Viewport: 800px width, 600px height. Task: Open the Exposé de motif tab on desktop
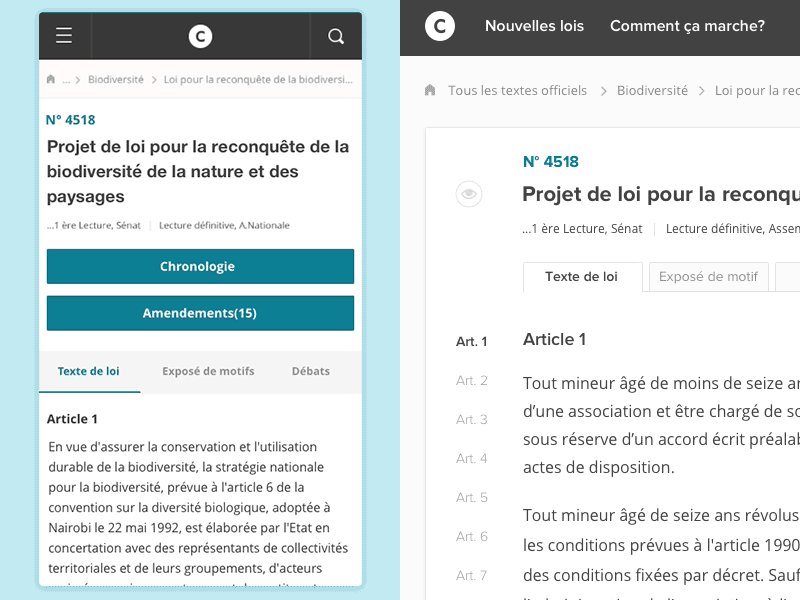708,276
